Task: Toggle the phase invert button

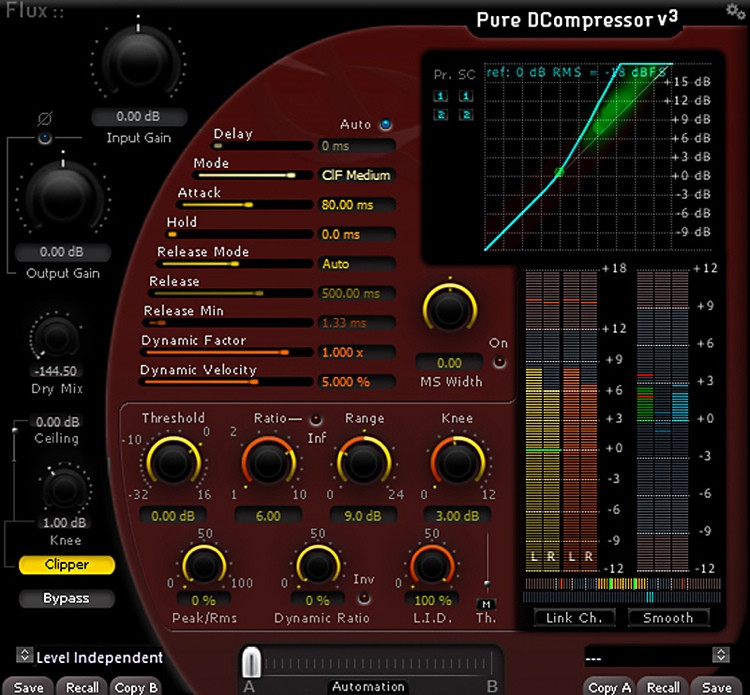Action: pos(44,138)
